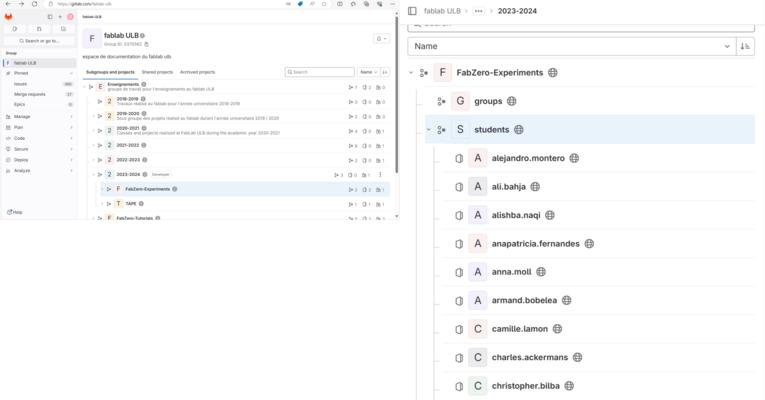The height and width of the screenshot is (400, 765).
Task: Click the GitLab fox logo
Action: 8,17
